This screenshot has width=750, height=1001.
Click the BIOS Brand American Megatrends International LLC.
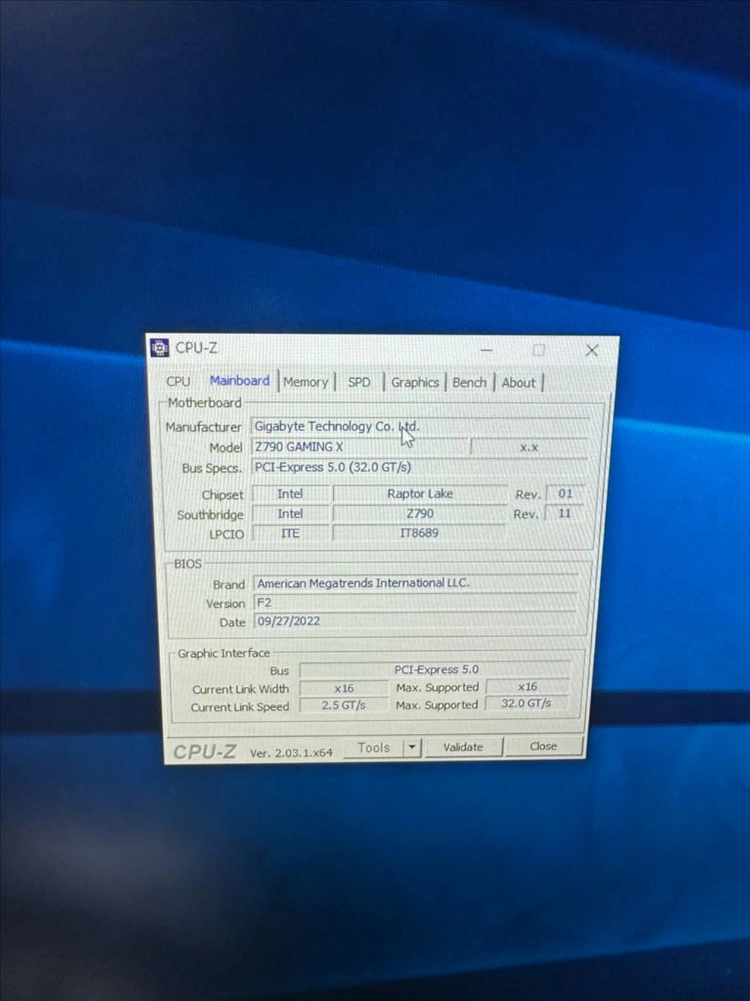pos(416,583)
